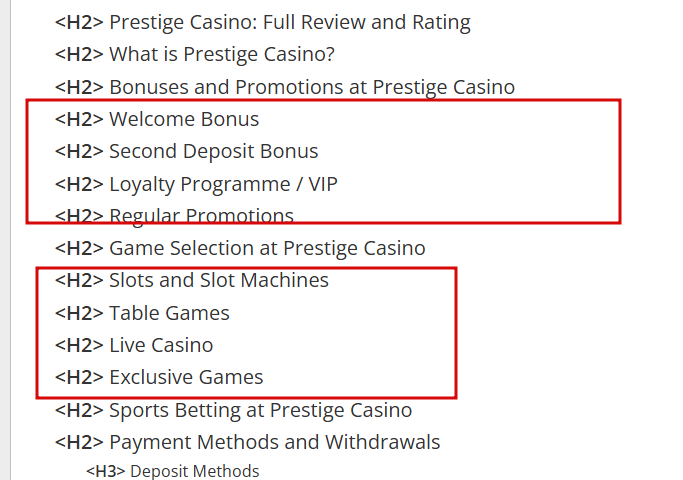Click the H2 tag beside Table Games

pos(79,313)
